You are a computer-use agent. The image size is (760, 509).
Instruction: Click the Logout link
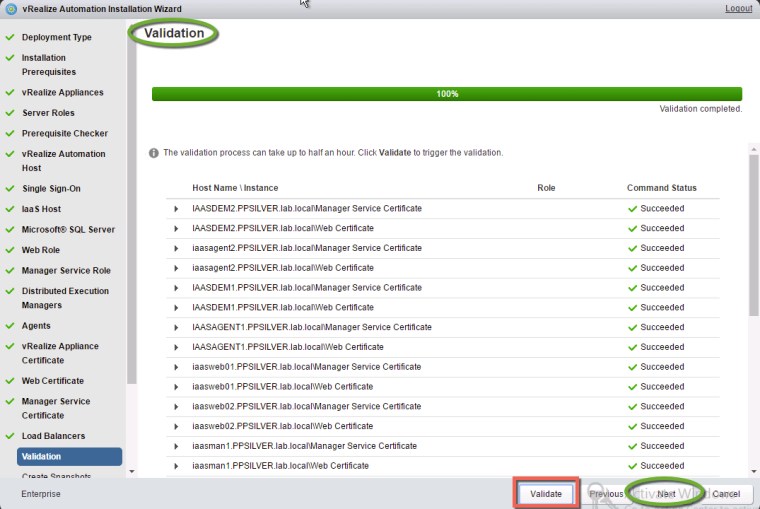(x=739, y=8)
